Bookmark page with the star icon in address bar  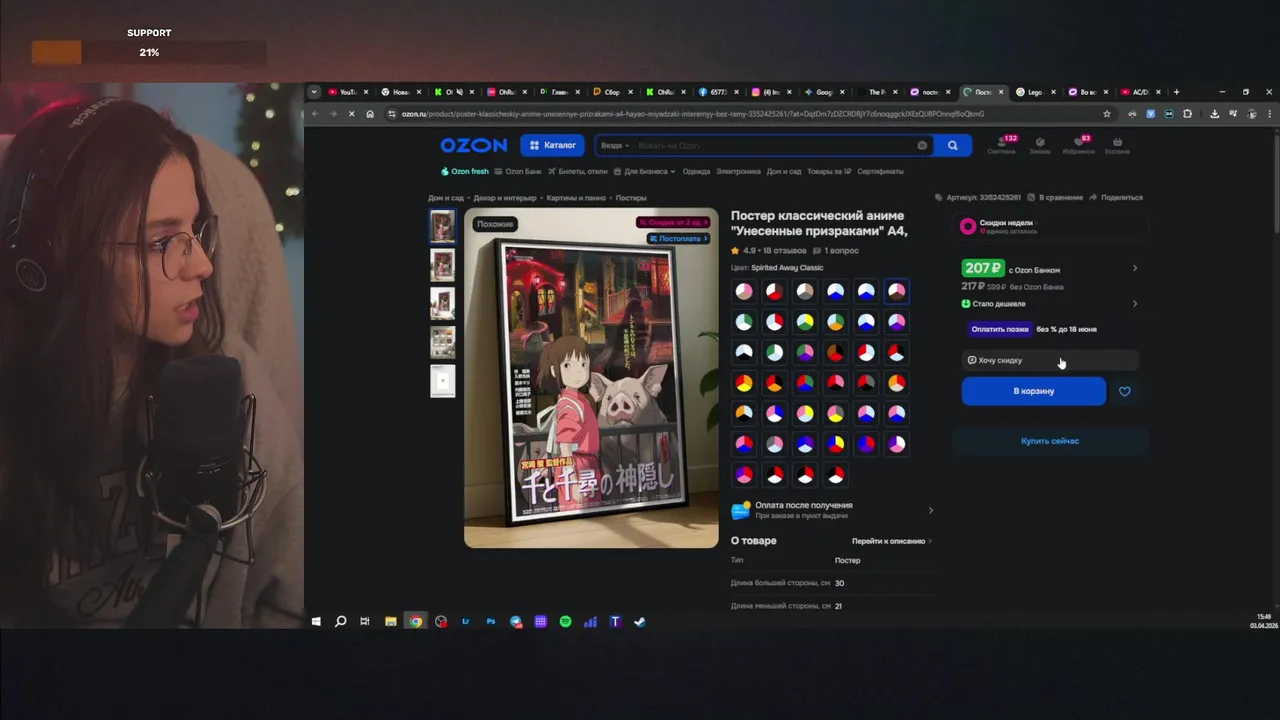click(1107, 114)
